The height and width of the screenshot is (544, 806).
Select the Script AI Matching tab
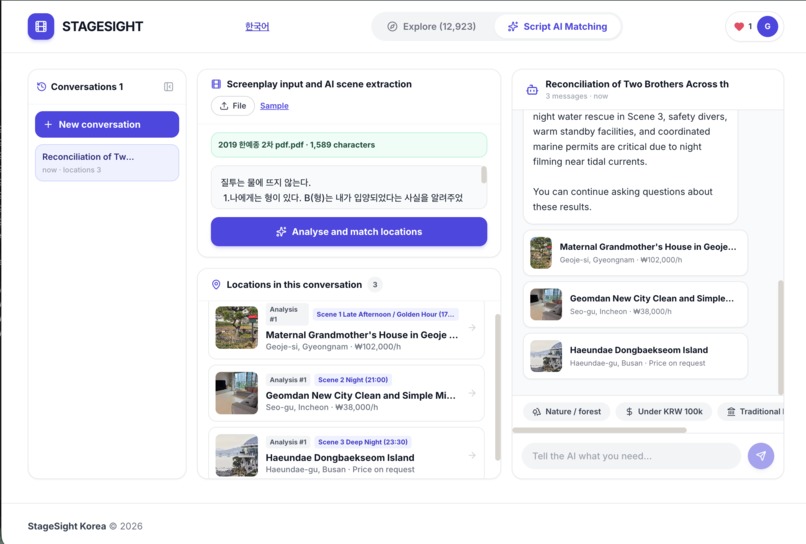557,26
